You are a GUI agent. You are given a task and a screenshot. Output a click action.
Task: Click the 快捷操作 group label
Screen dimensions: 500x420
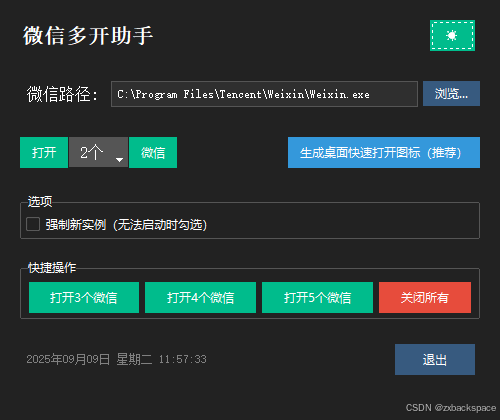coord(52,268)
